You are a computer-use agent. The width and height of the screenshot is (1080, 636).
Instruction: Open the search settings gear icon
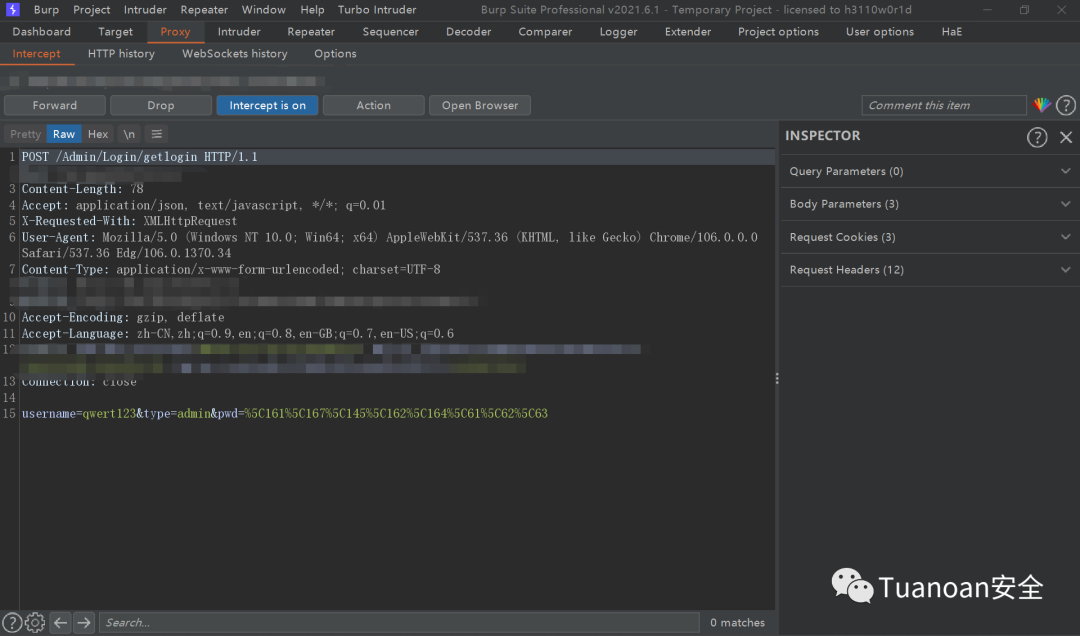point(35,622)
